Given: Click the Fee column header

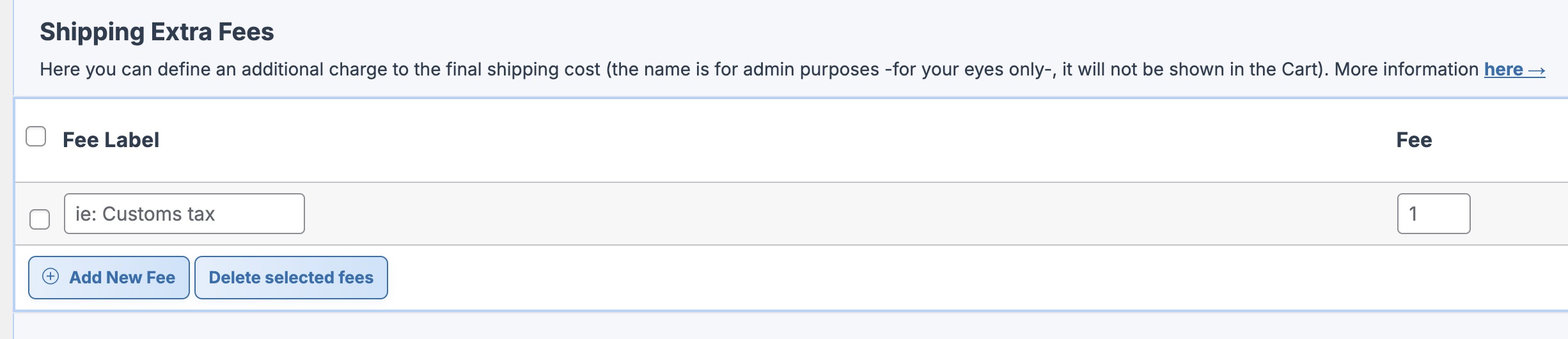Looking at the screenshot, I should pos(1414,140).
